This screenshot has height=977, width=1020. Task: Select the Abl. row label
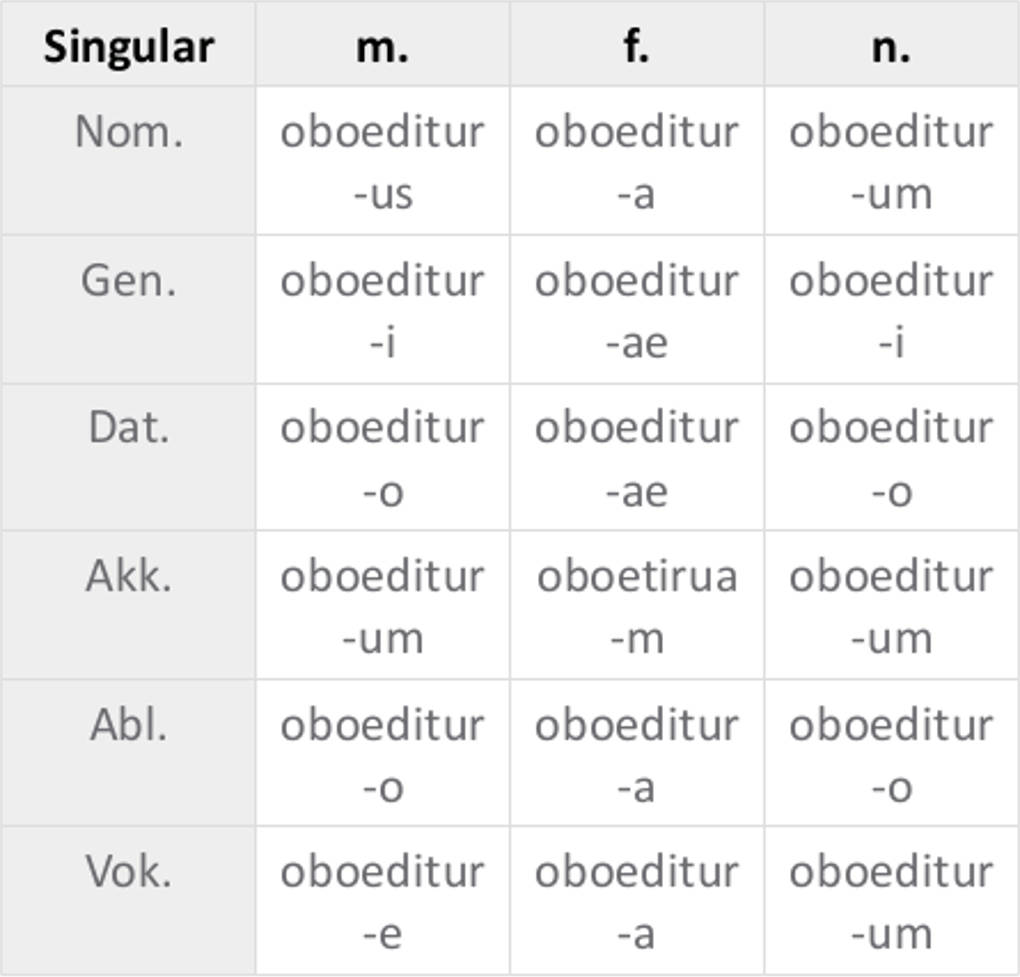point(128,724)
